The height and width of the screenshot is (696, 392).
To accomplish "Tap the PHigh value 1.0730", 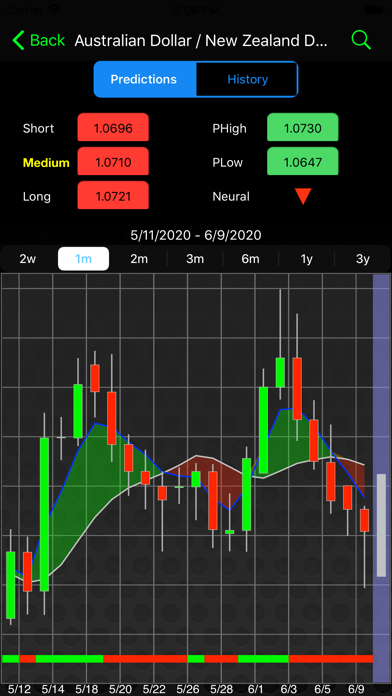I will point(303,128).
